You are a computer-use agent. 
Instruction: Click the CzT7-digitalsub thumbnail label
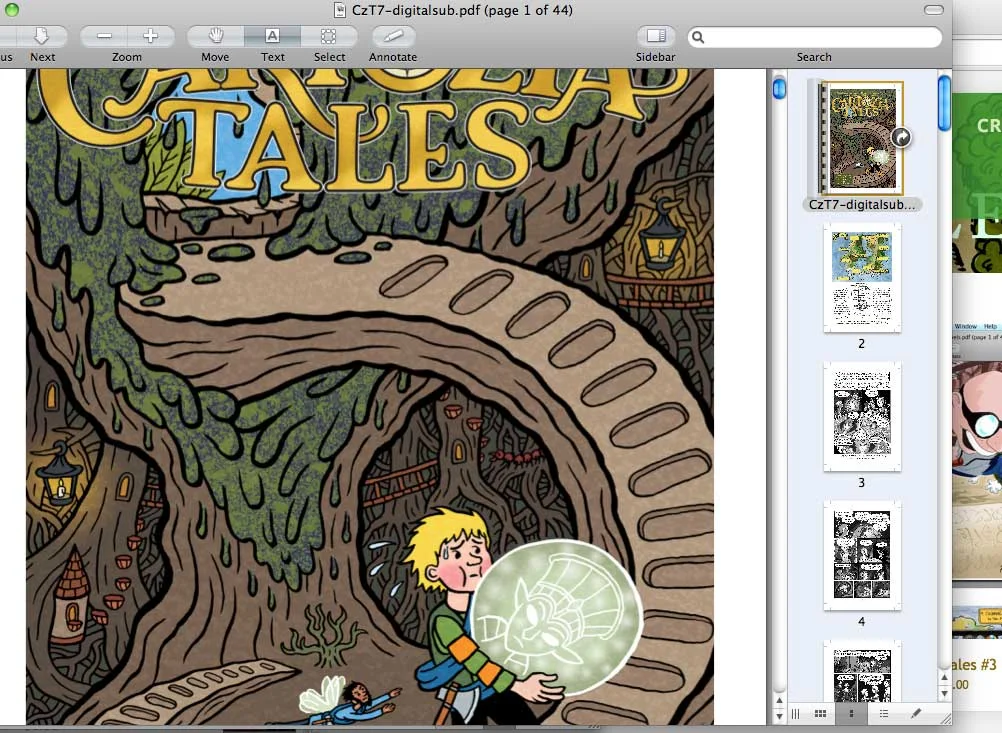861,204
